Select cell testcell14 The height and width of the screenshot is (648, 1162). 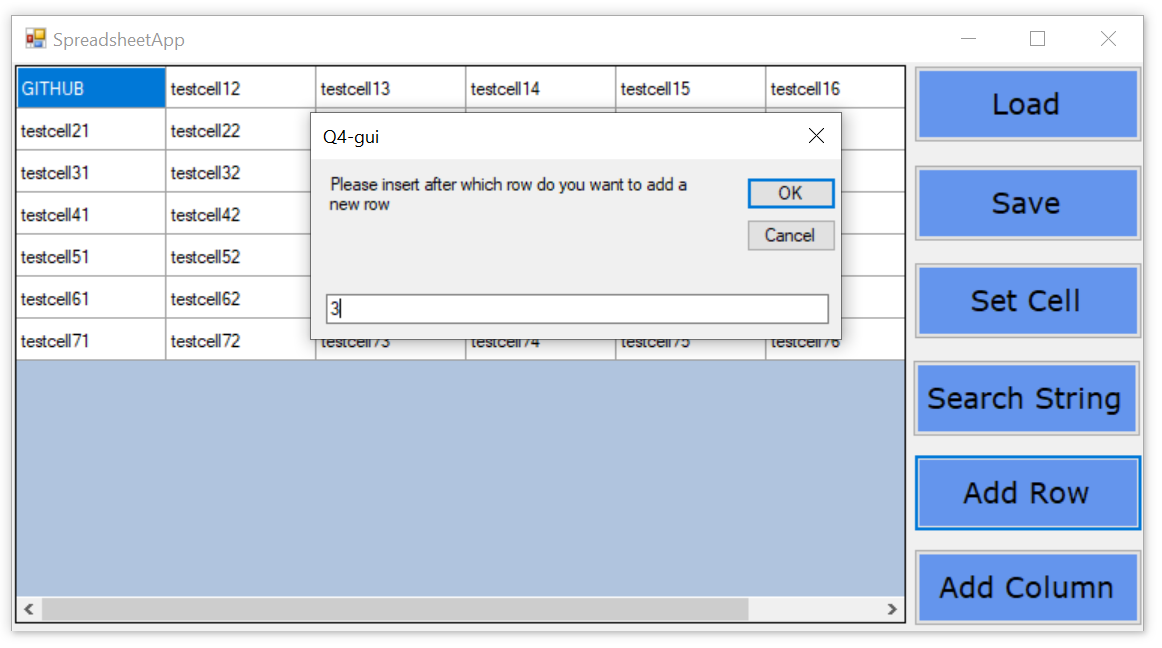tap(541, 88)
